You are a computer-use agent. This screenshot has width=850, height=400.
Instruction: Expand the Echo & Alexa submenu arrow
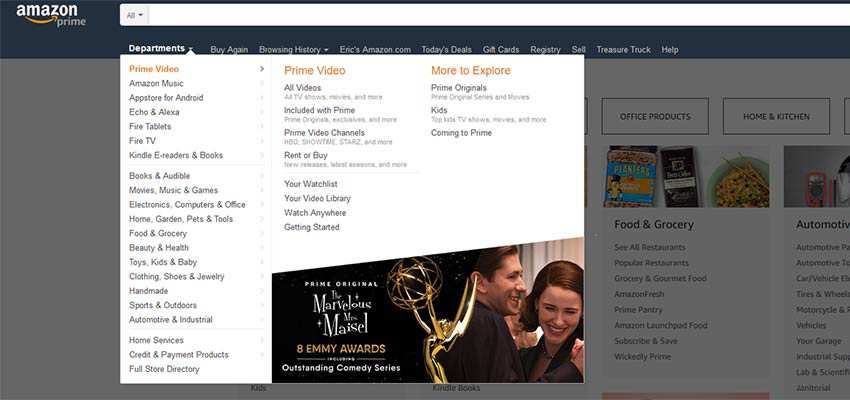[262, 112]
